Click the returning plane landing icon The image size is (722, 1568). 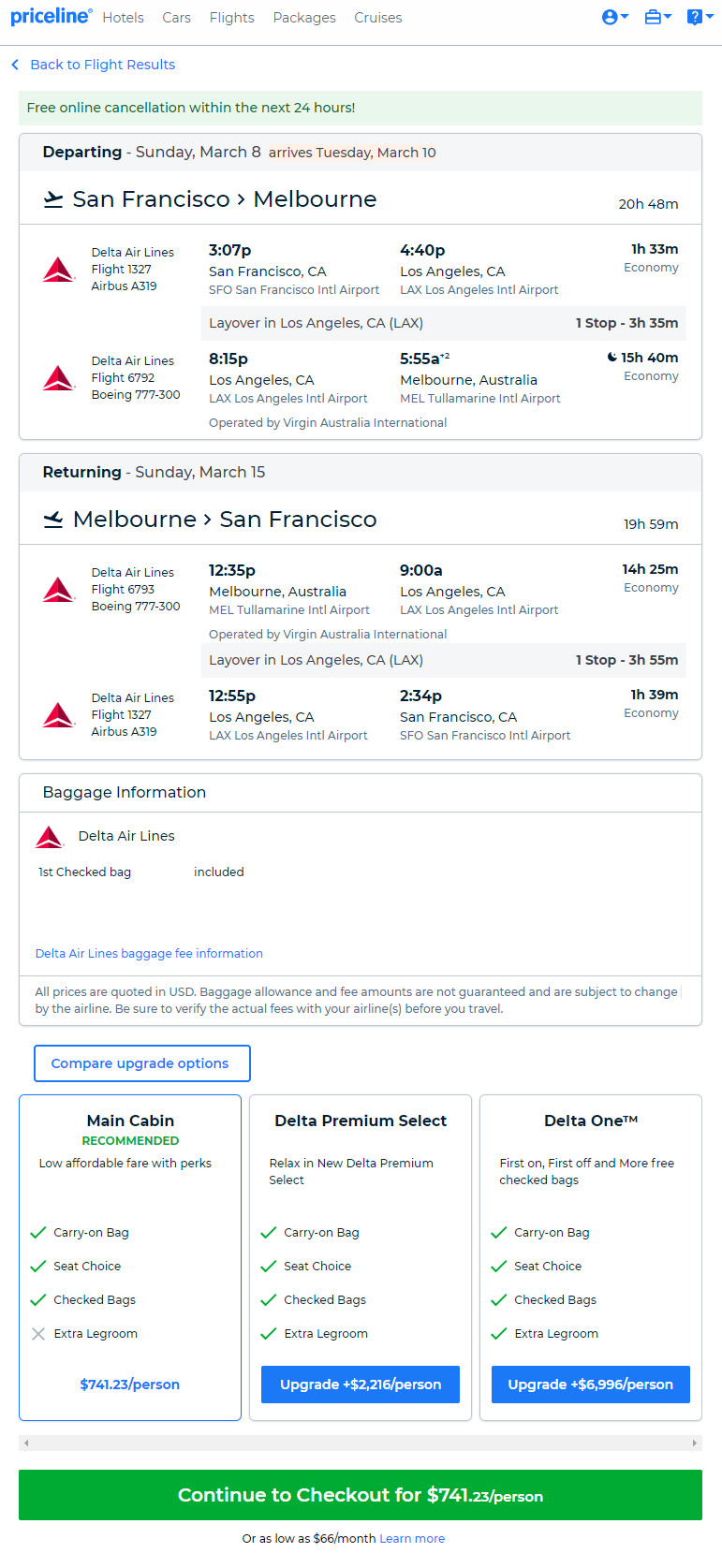click(54, 520)
